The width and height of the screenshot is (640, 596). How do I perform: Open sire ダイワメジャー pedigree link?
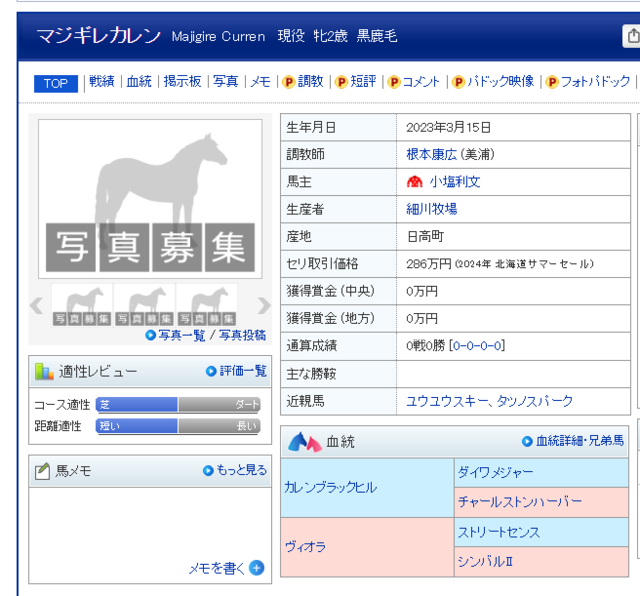[495, 472]
